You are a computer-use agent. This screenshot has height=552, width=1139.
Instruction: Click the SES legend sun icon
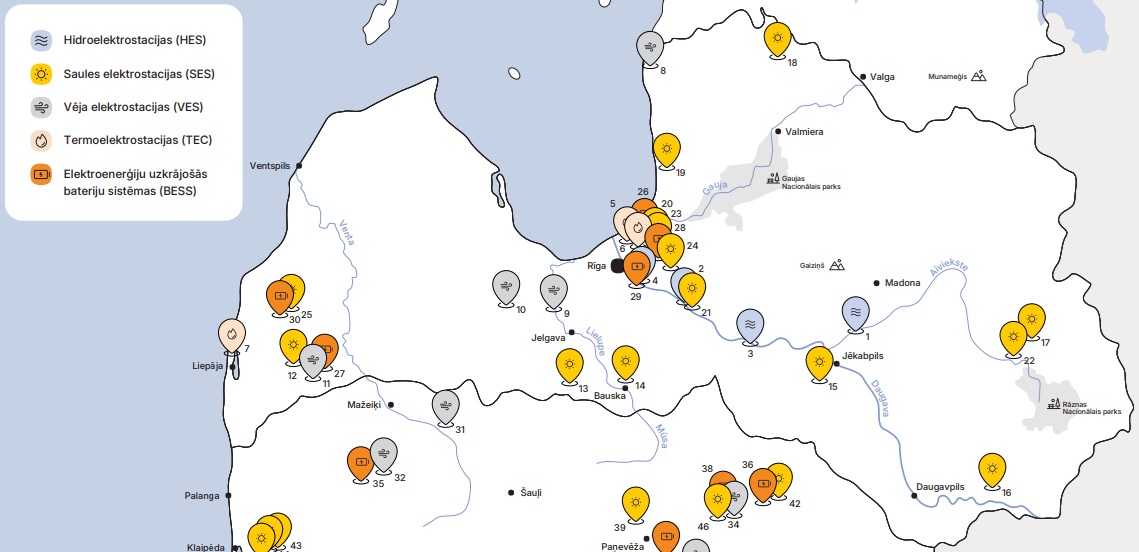coord(41,74)
